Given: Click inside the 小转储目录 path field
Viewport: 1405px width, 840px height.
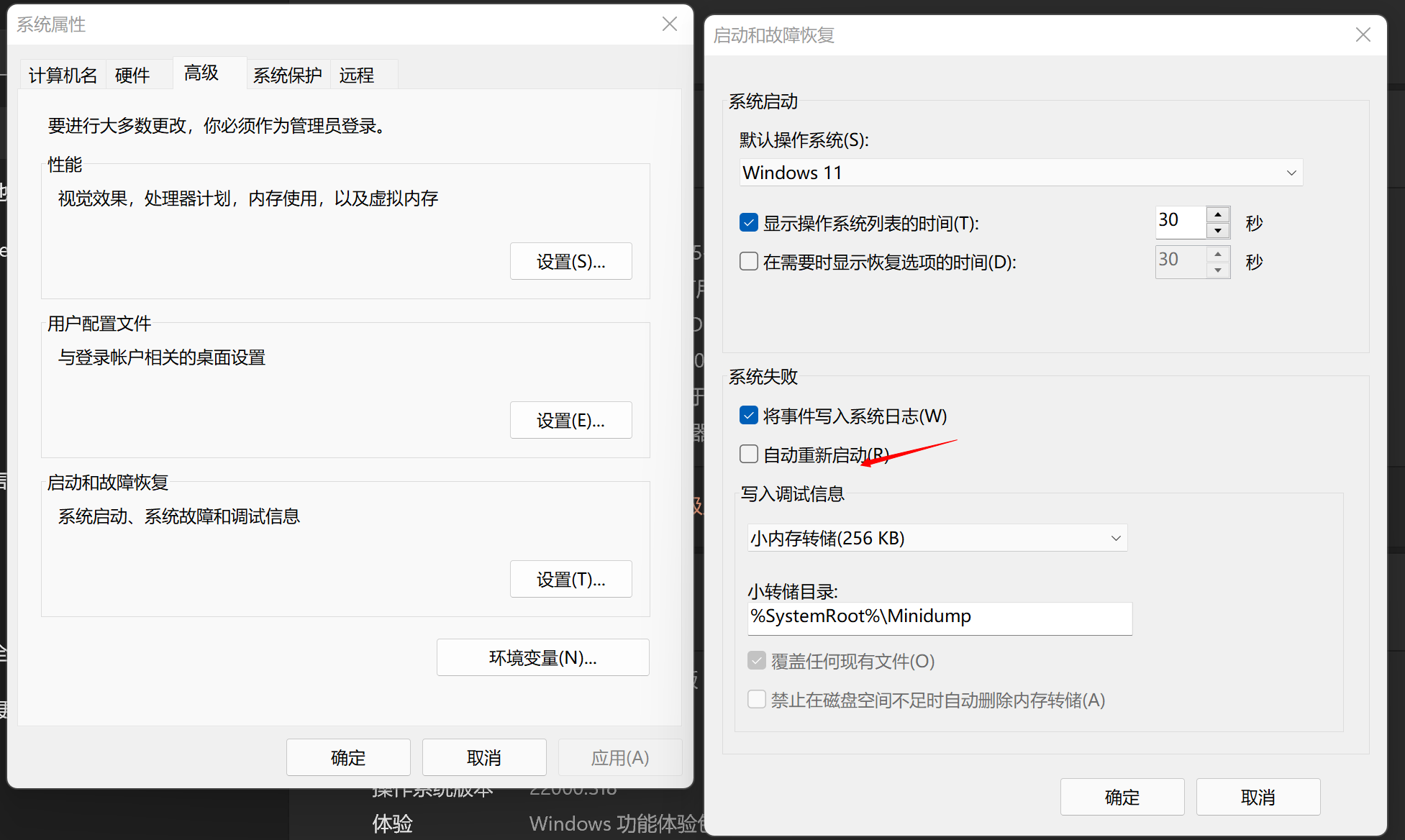Looking at the screenshot, I should click(x=939, y=617).
